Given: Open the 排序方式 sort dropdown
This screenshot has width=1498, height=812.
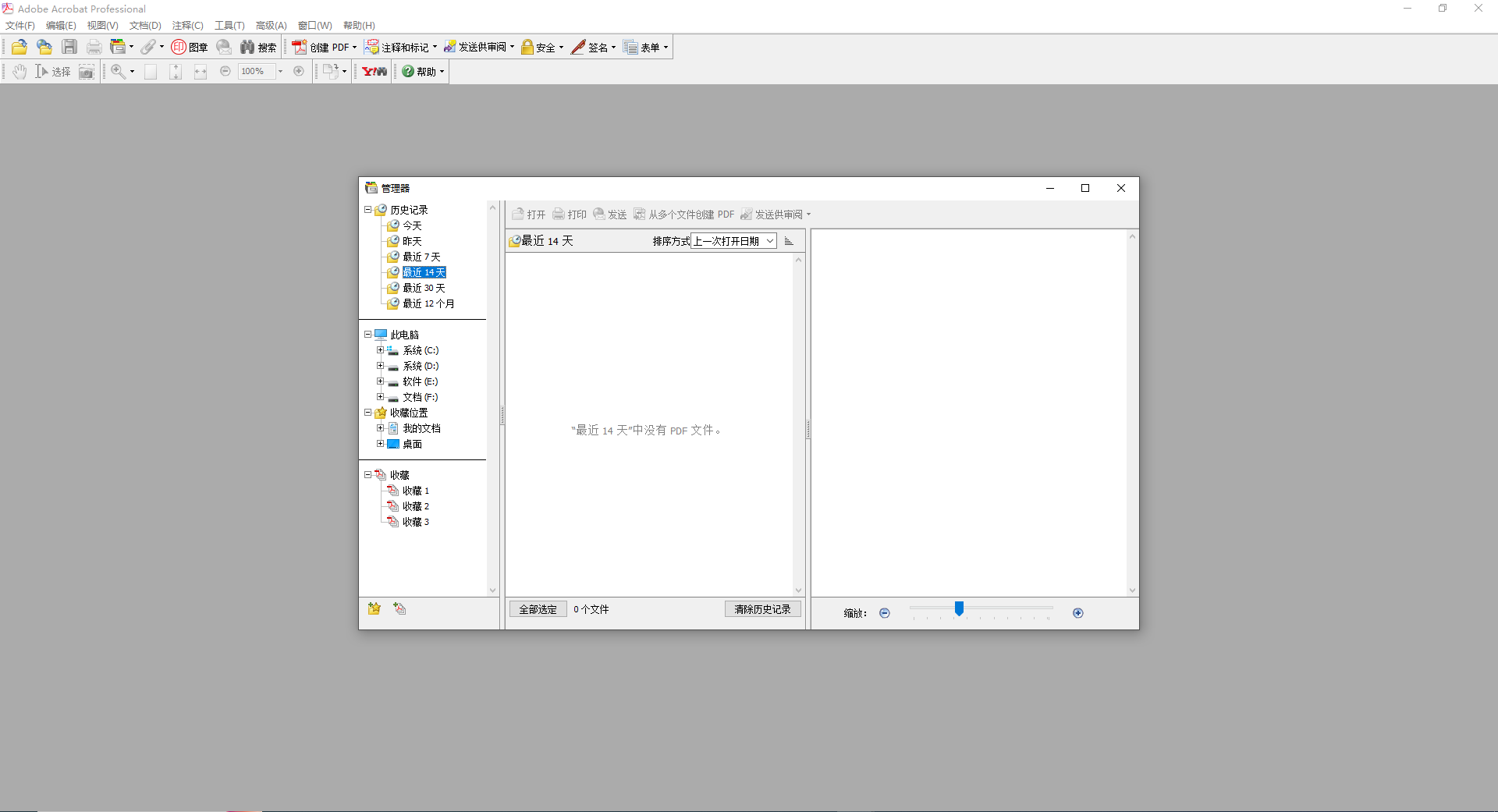Looking at the screenshot, I should [733, 241].
